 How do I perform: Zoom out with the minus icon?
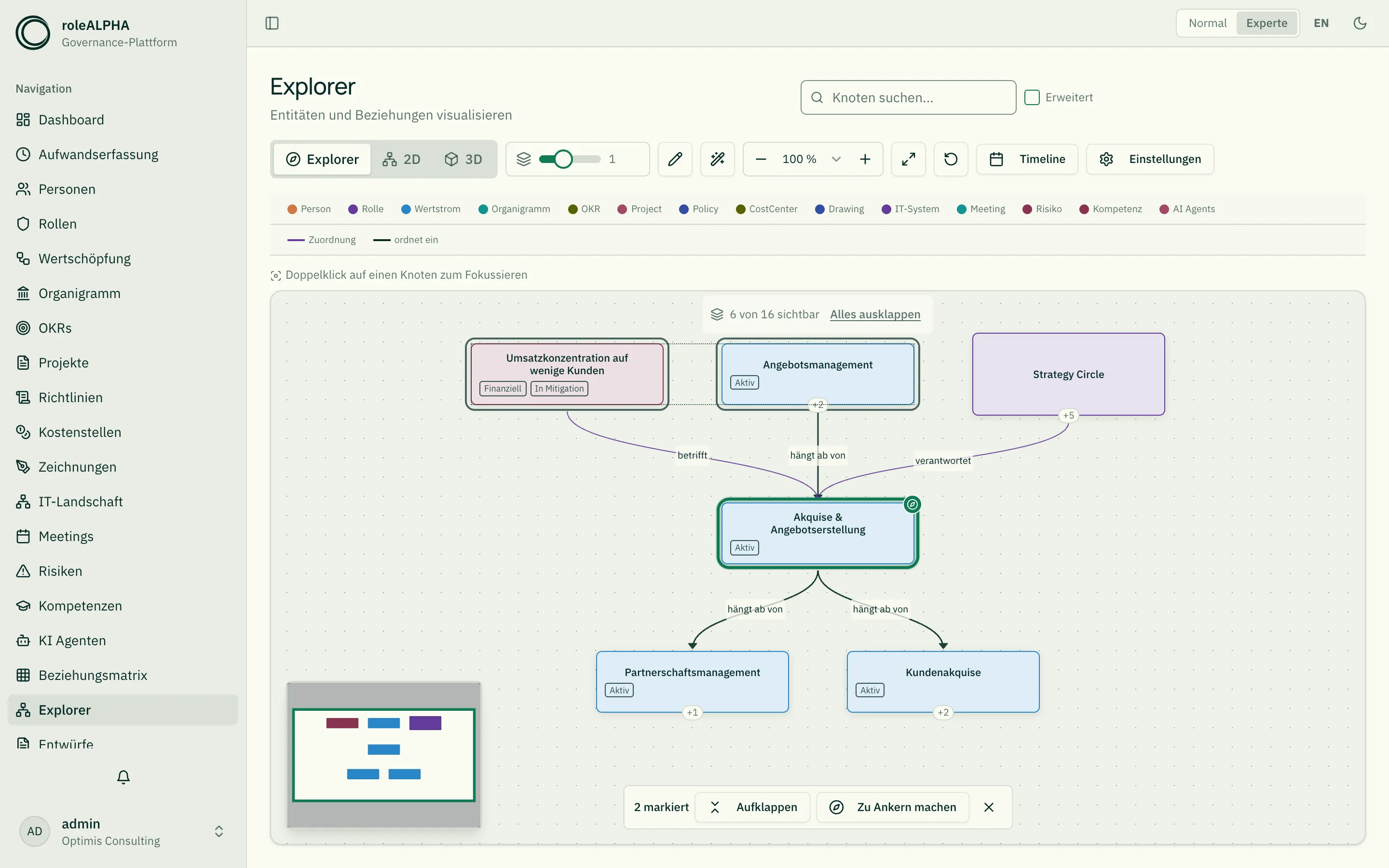[x=761, y=159]
